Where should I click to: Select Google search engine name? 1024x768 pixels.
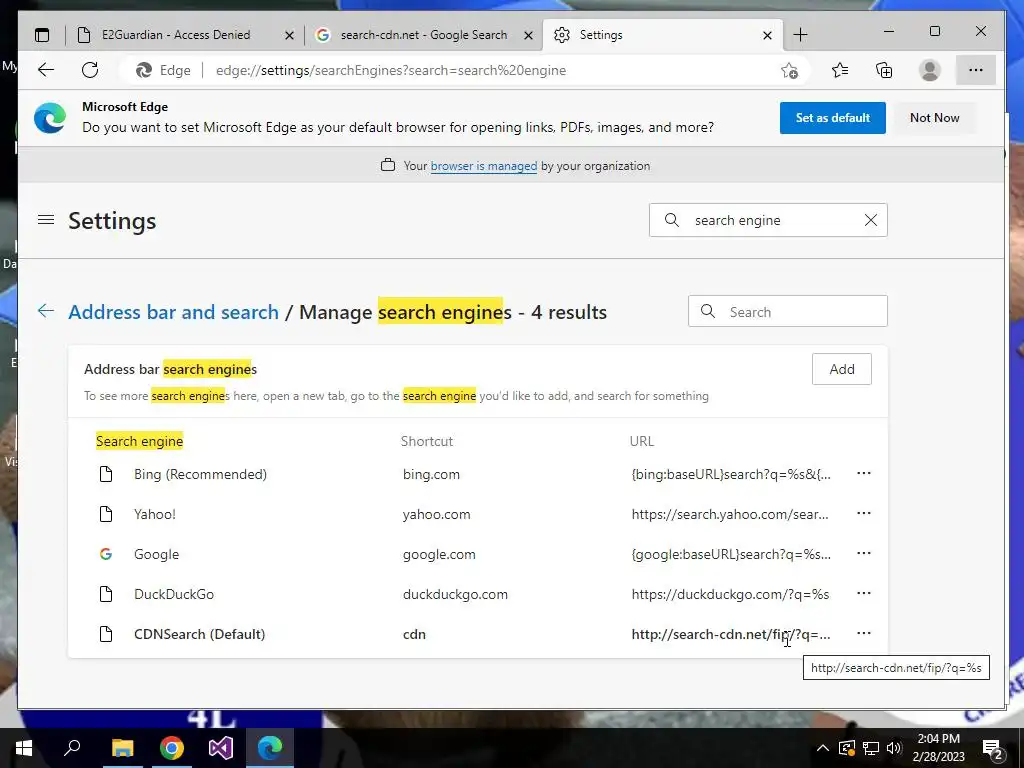coord(156,554)
